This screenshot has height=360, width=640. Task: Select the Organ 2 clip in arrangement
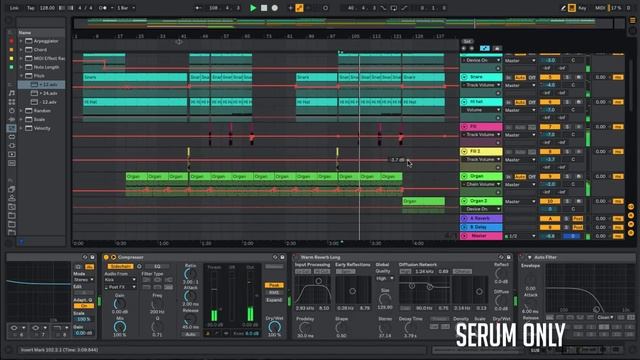[423, 201]
